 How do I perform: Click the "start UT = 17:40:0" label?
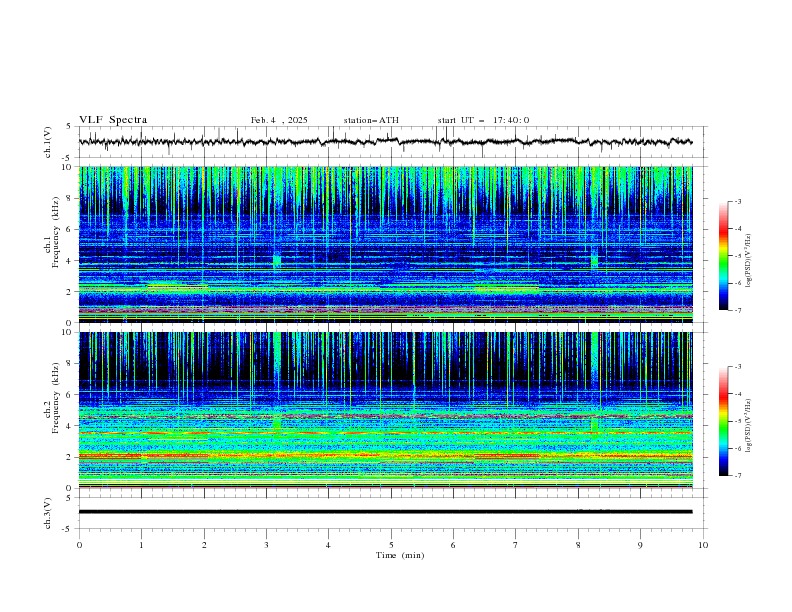coord(483,120)
